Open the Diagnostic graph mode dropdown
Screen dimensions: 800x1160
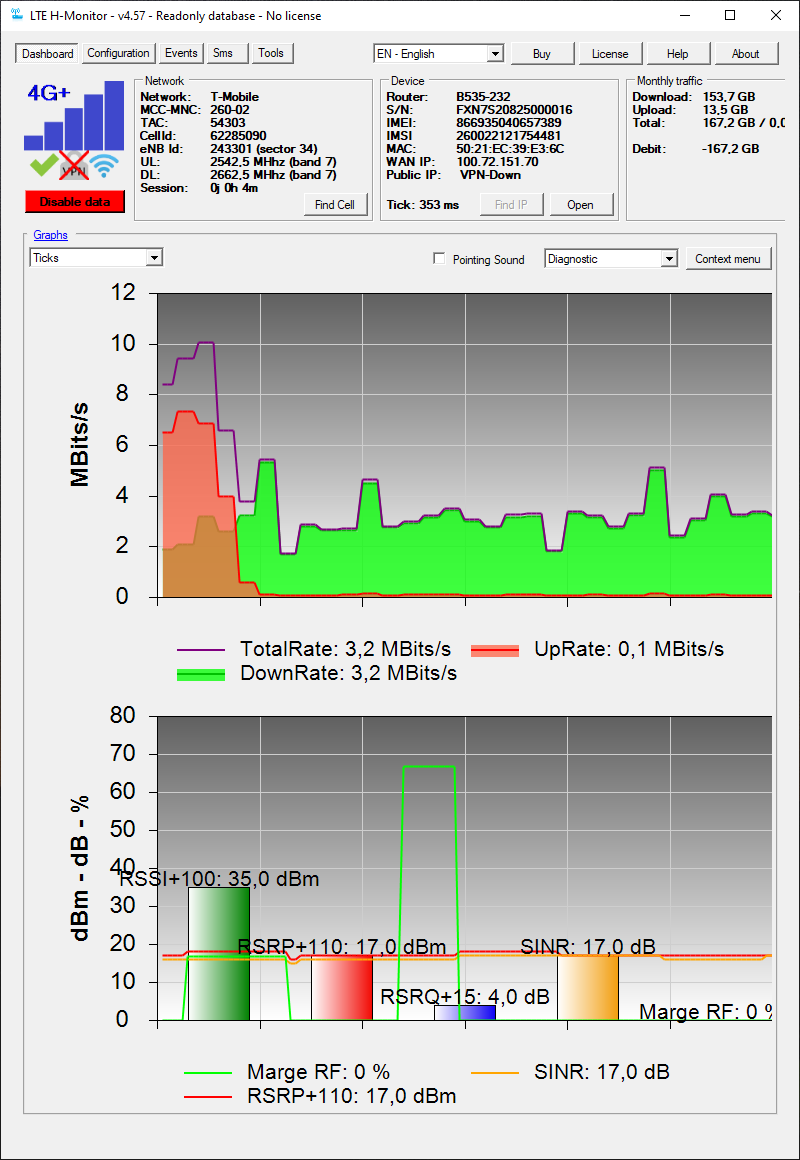coord(611,259)
